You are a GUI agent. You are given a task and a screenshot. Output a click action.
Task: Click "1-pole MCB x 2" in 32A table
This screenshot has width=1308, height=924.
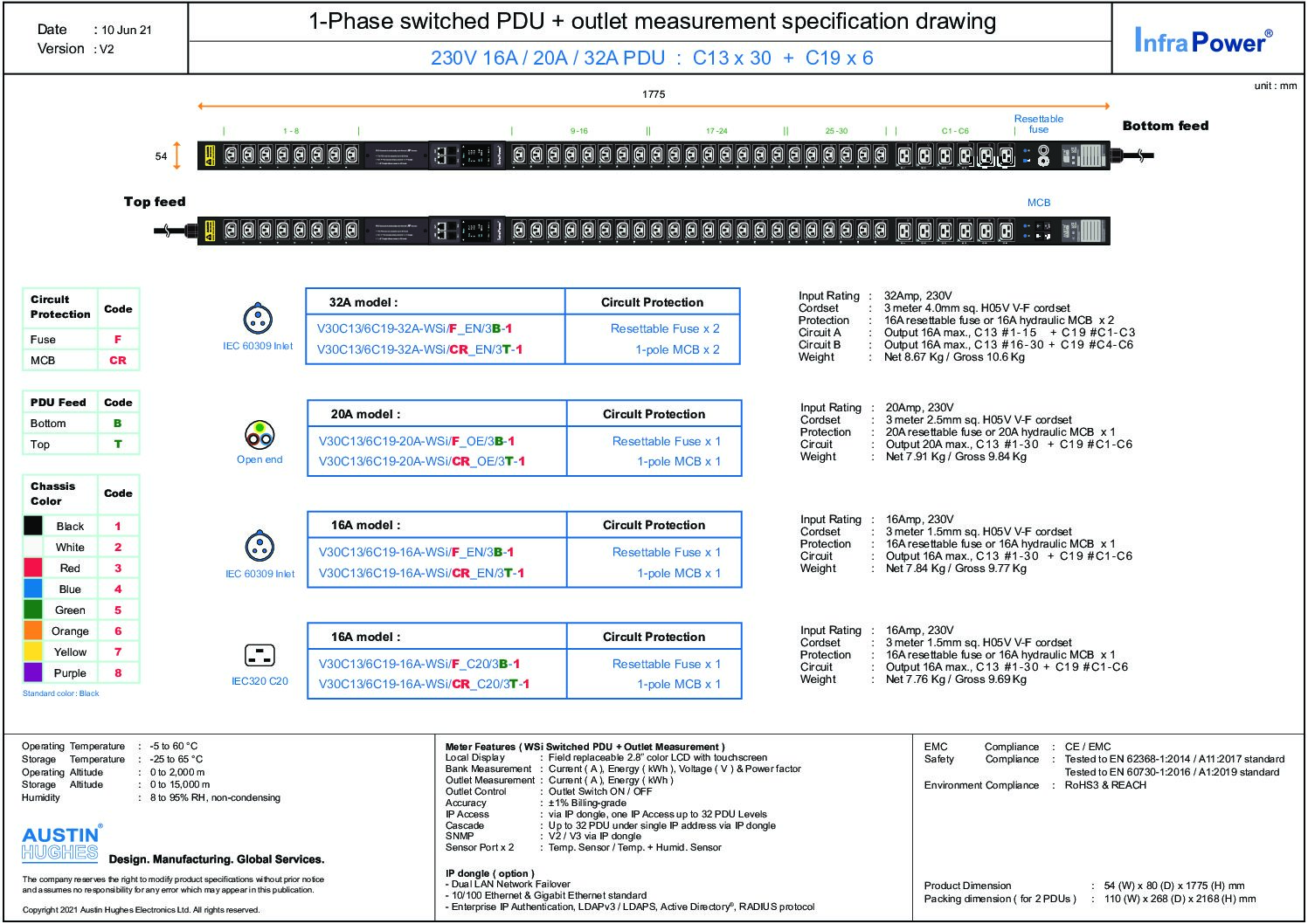pyautogui.click(x=677, y=349)
